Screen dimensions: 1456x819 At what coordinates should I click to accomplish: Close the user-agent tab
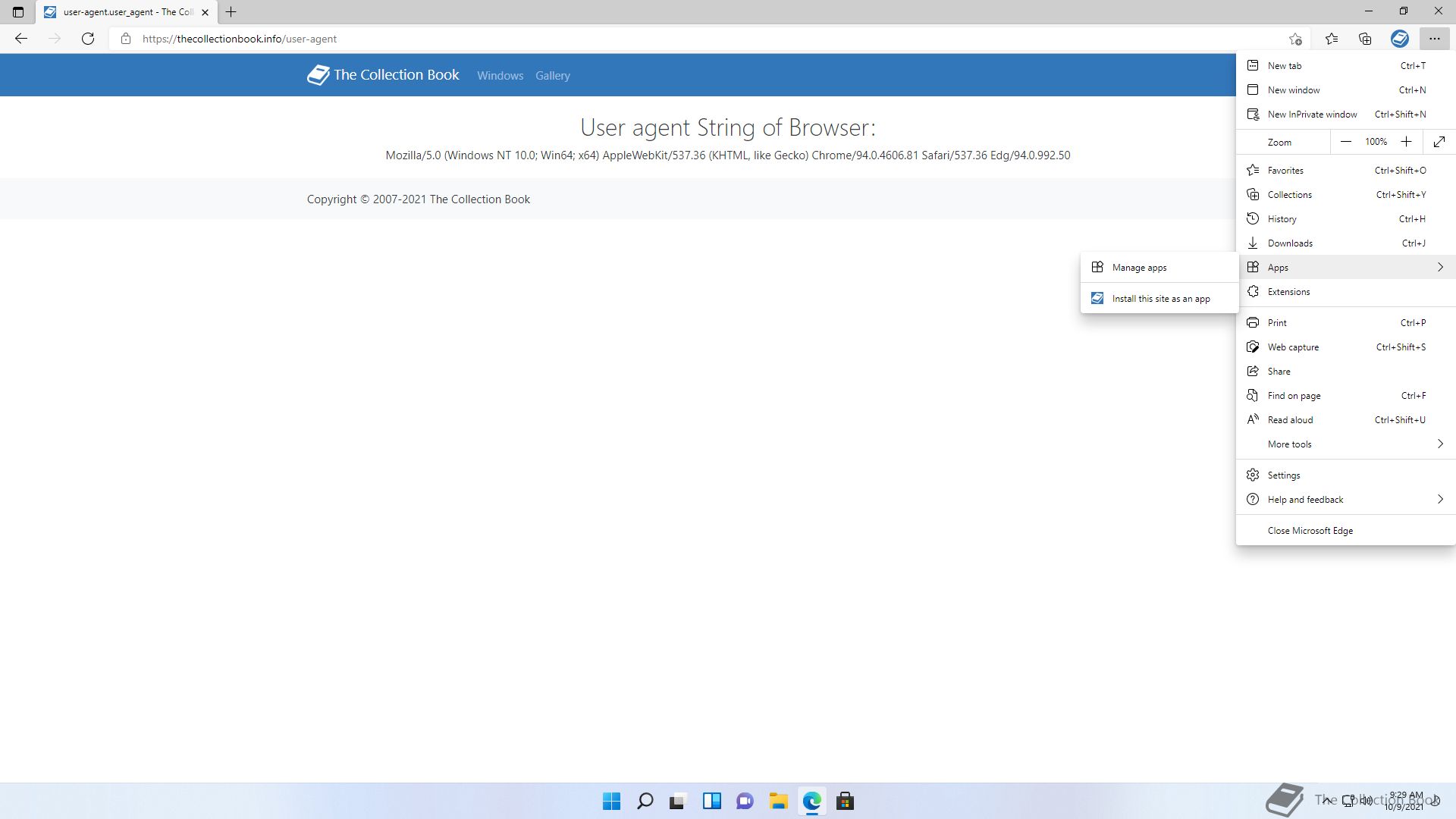pyautogui.click(x=205, y=12)
